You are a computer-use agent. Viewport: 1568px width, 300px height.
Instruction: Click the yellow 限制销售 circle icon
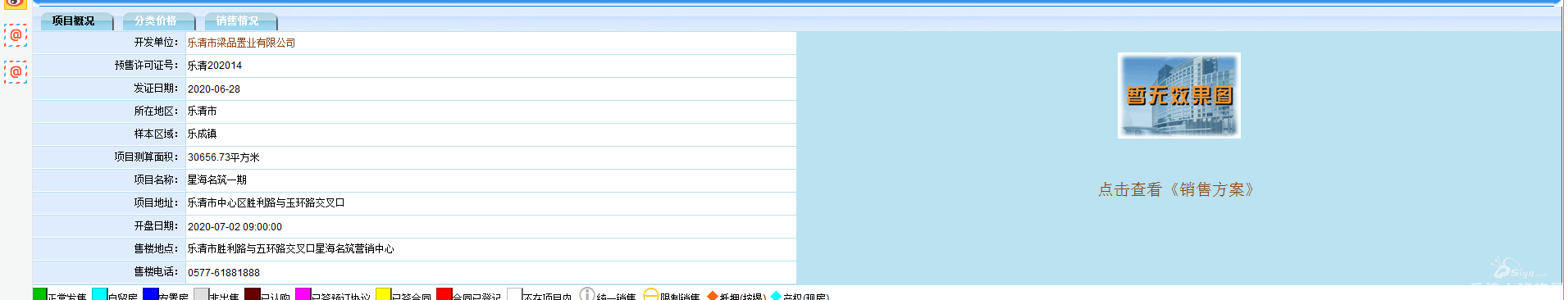click(651, 294)
